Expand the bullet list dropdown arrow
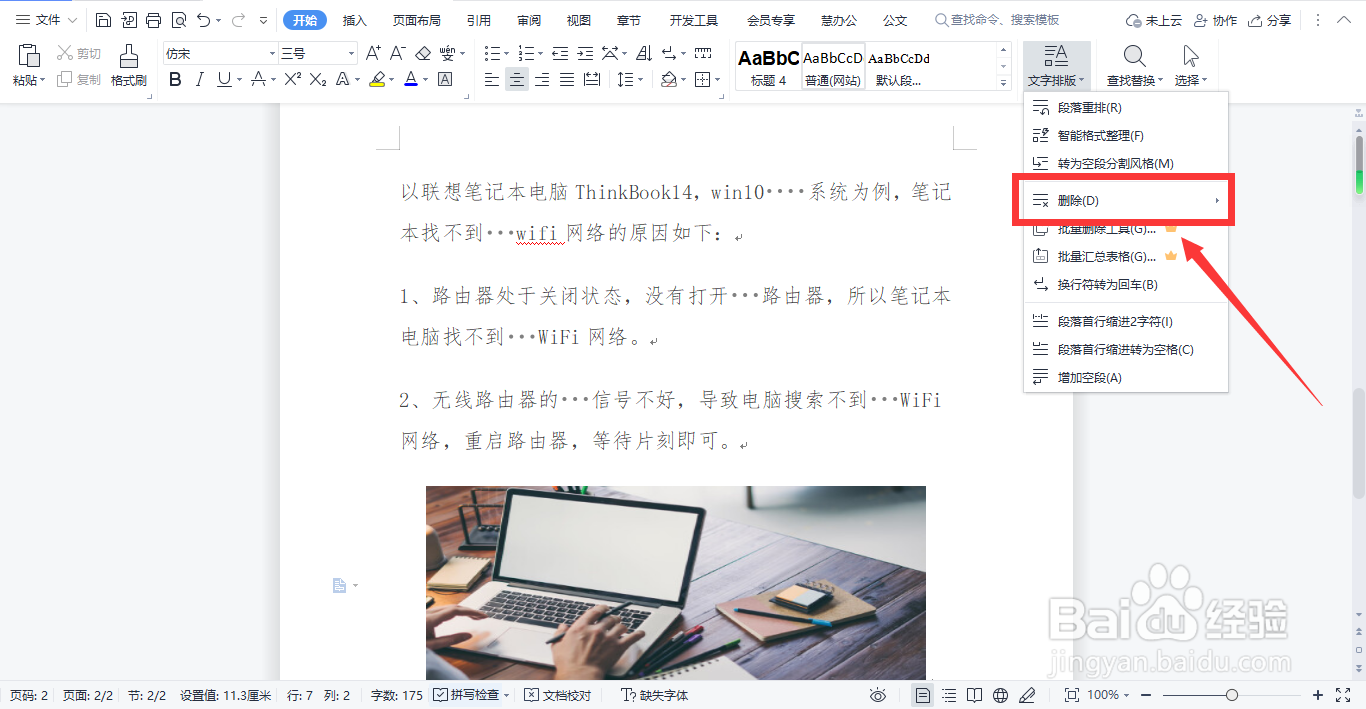 point(507,54)
